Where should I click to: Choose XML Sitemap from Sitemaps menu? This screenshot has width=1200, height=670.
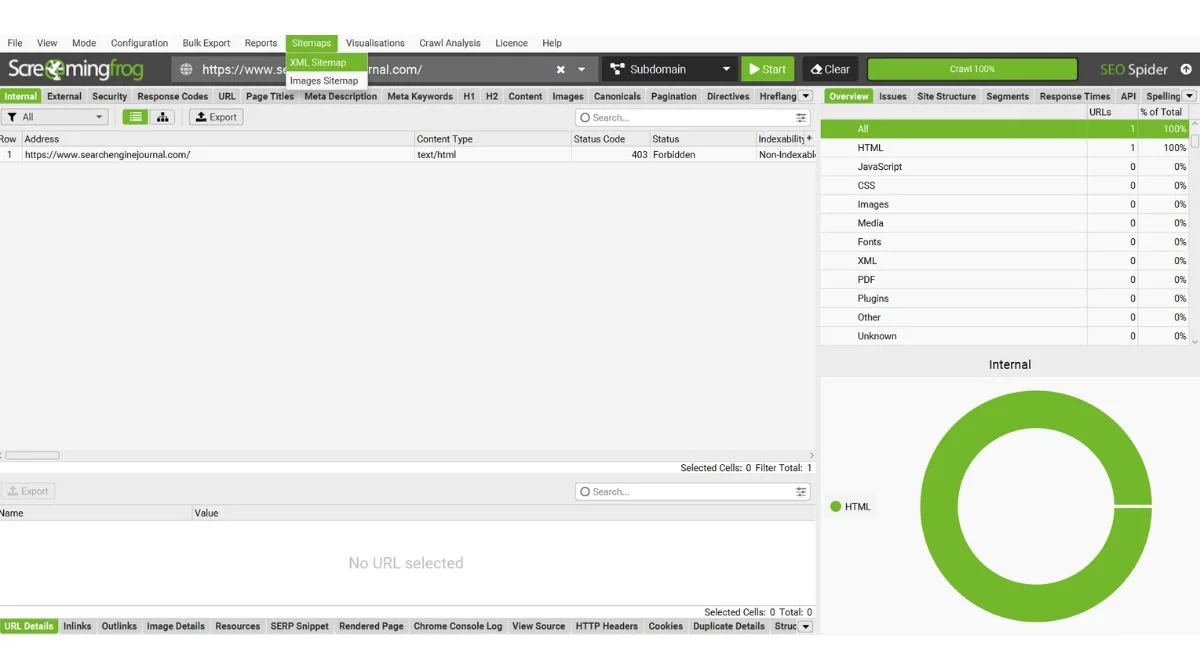327,62
